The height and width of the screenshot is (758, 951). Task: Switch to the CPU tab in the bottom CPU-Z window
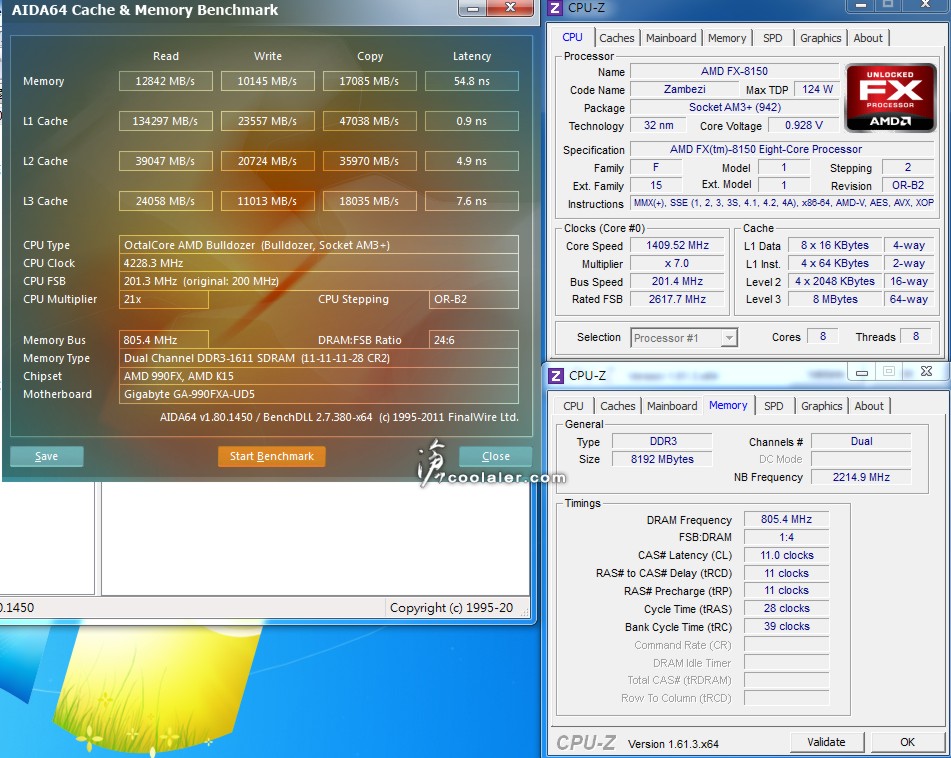tap(573, 406)
